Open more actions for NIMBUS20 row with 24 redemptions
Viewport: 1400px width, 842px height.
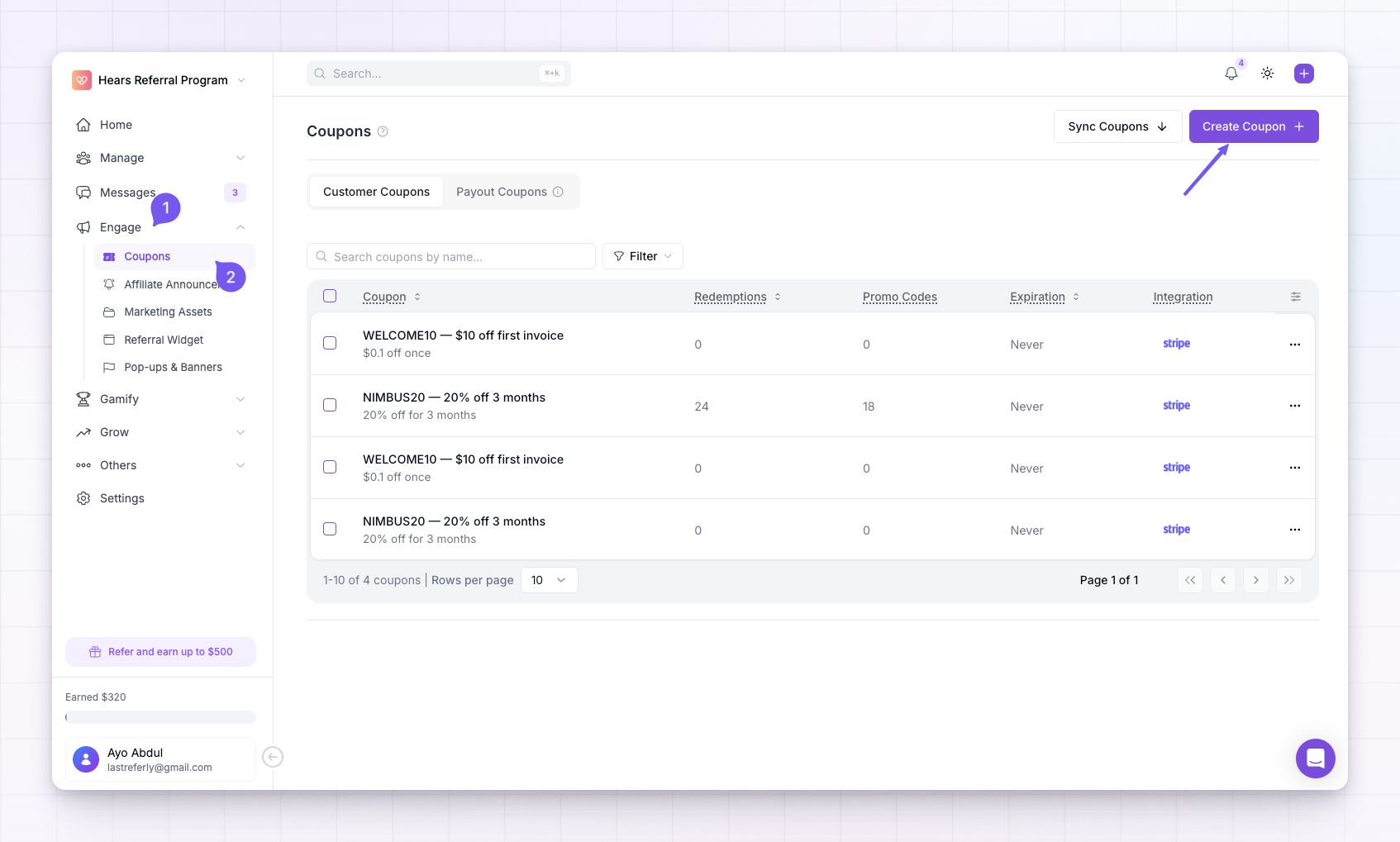(1295, 406)
